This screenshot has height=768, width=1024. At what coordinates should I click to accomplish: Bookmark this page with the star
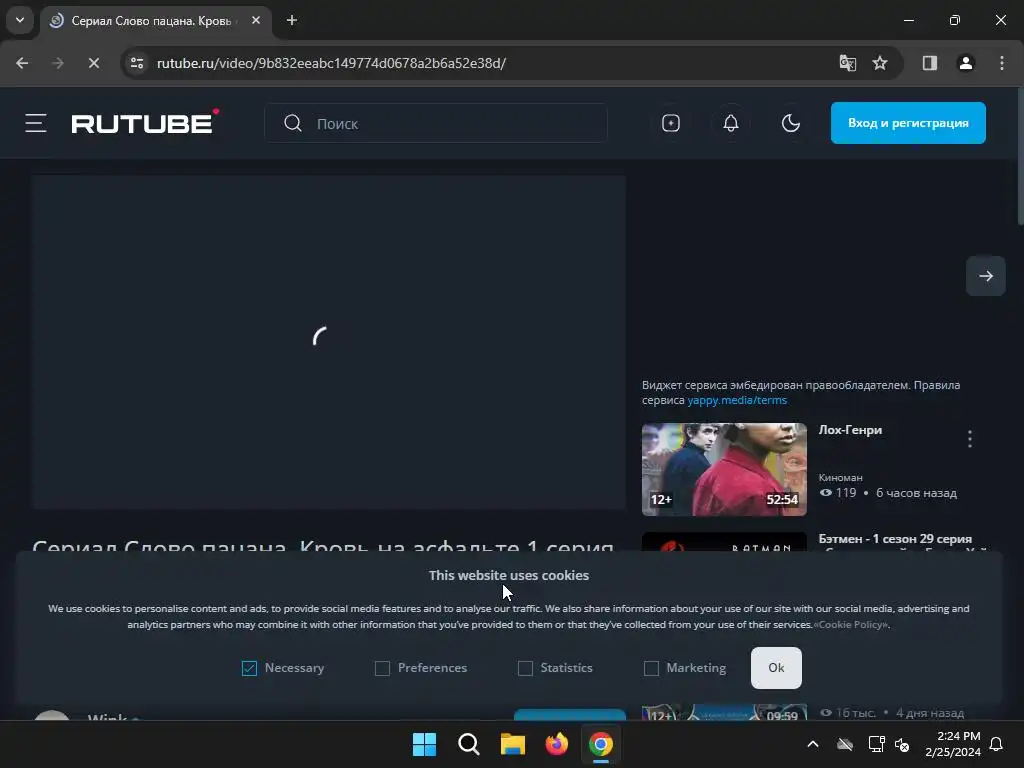(x=880, y=63)
